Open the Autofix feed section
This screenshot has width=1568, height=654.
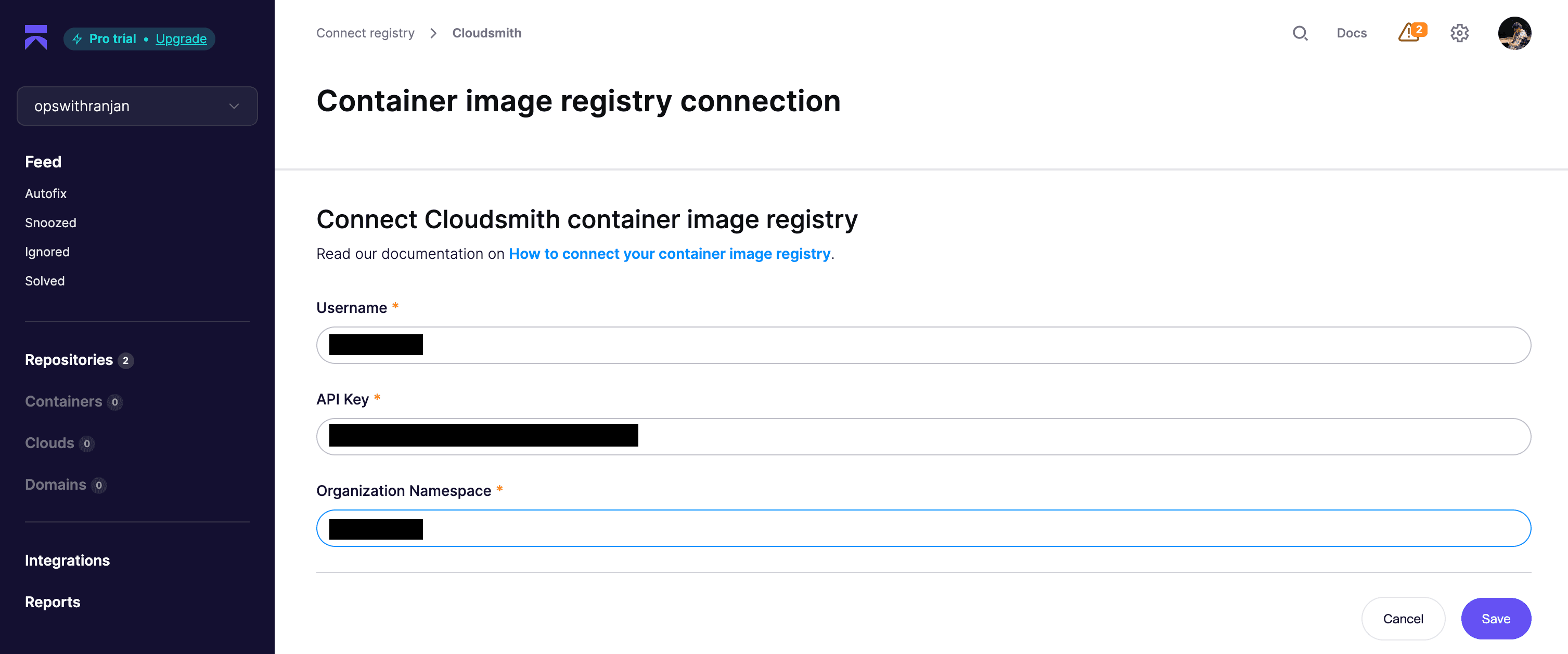point(46,193)
